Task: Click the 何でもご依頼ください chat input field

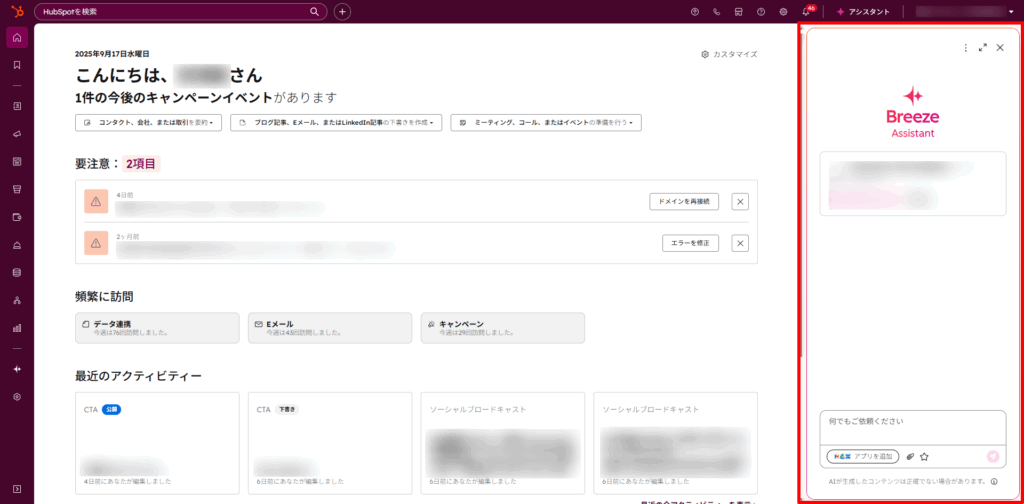Action: coord(911,423)
